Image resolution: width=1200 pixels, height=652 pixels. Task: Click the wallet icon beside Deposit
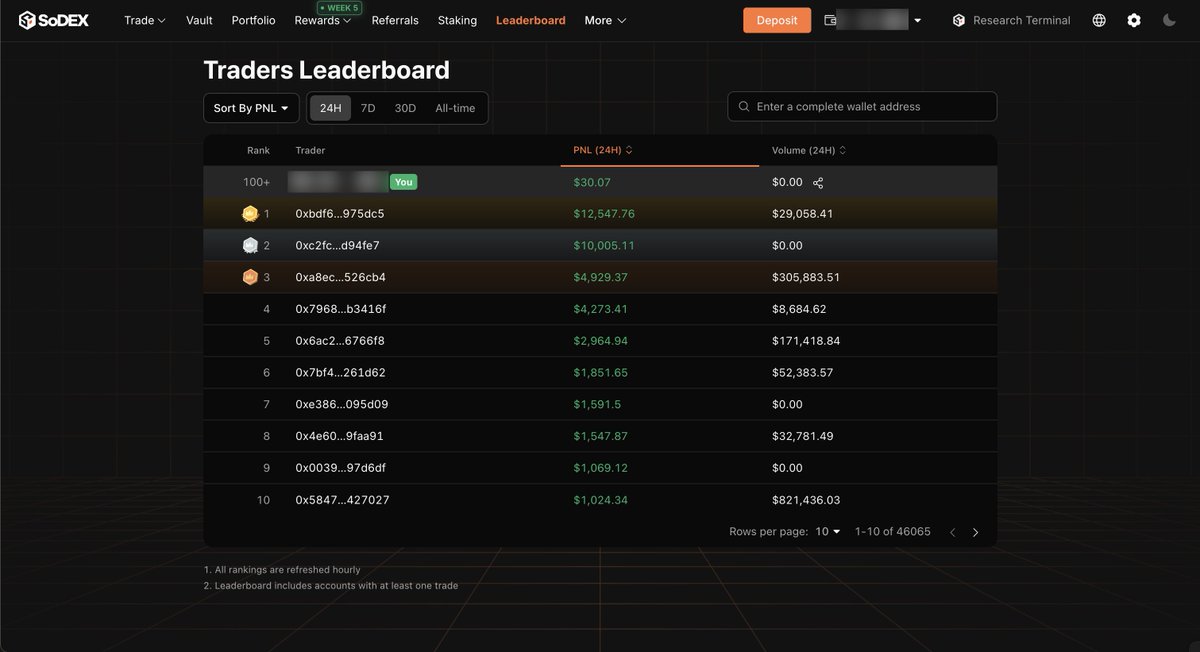[x=830, y=20]
